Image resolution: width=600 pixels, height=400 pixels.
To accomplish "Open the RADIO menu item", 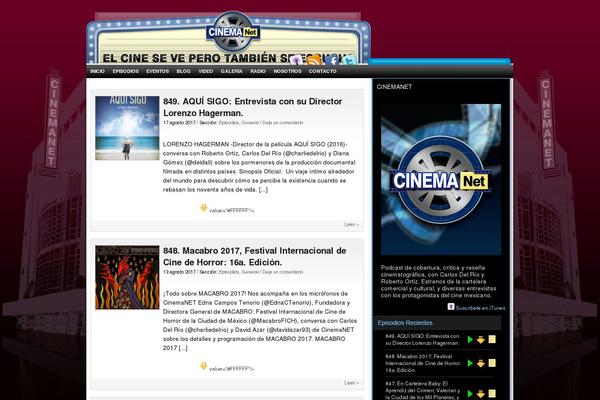I will point(258,71).
